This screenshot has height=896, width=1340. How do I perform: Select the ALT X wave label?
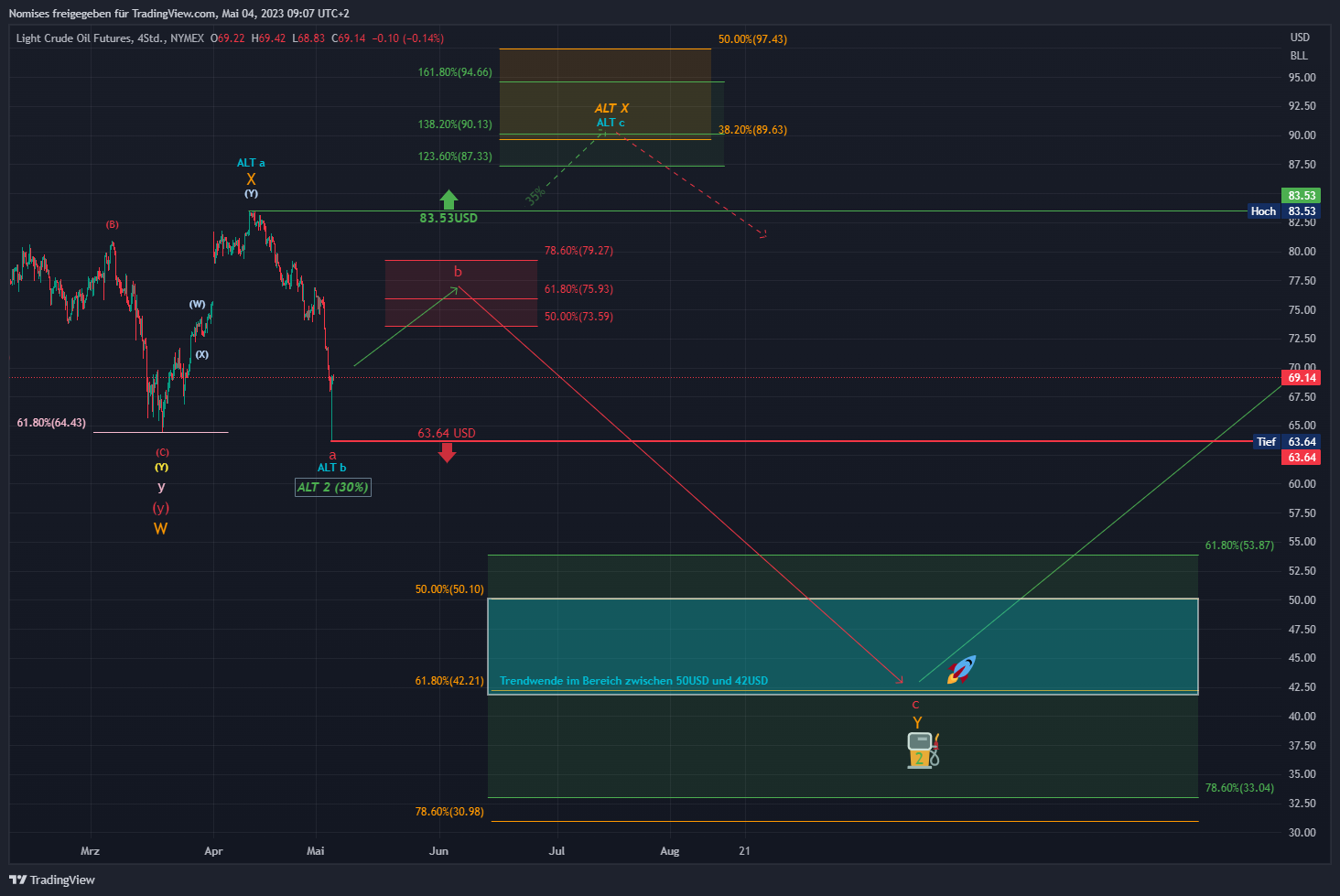[x=611, y=108]
